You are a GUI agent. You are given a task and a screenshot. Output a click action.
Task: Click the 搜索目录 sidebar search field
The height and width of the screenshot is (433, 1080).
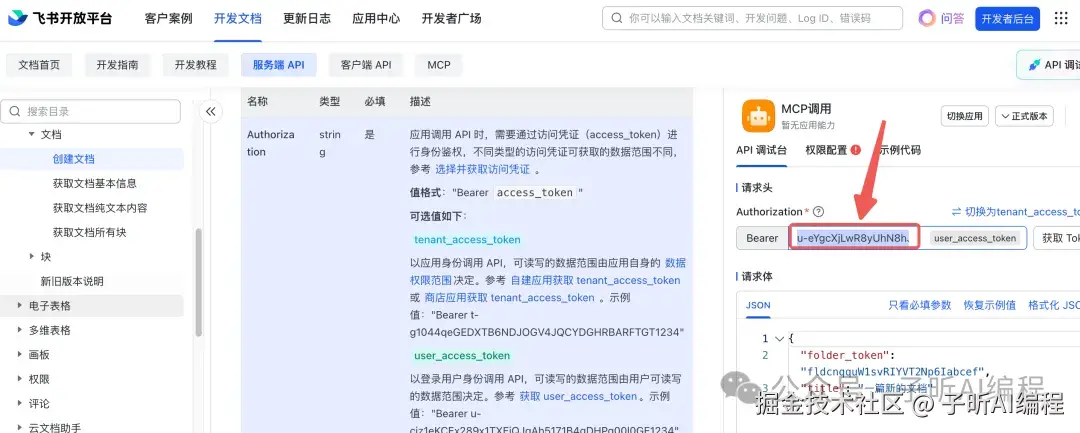point(90,112)
